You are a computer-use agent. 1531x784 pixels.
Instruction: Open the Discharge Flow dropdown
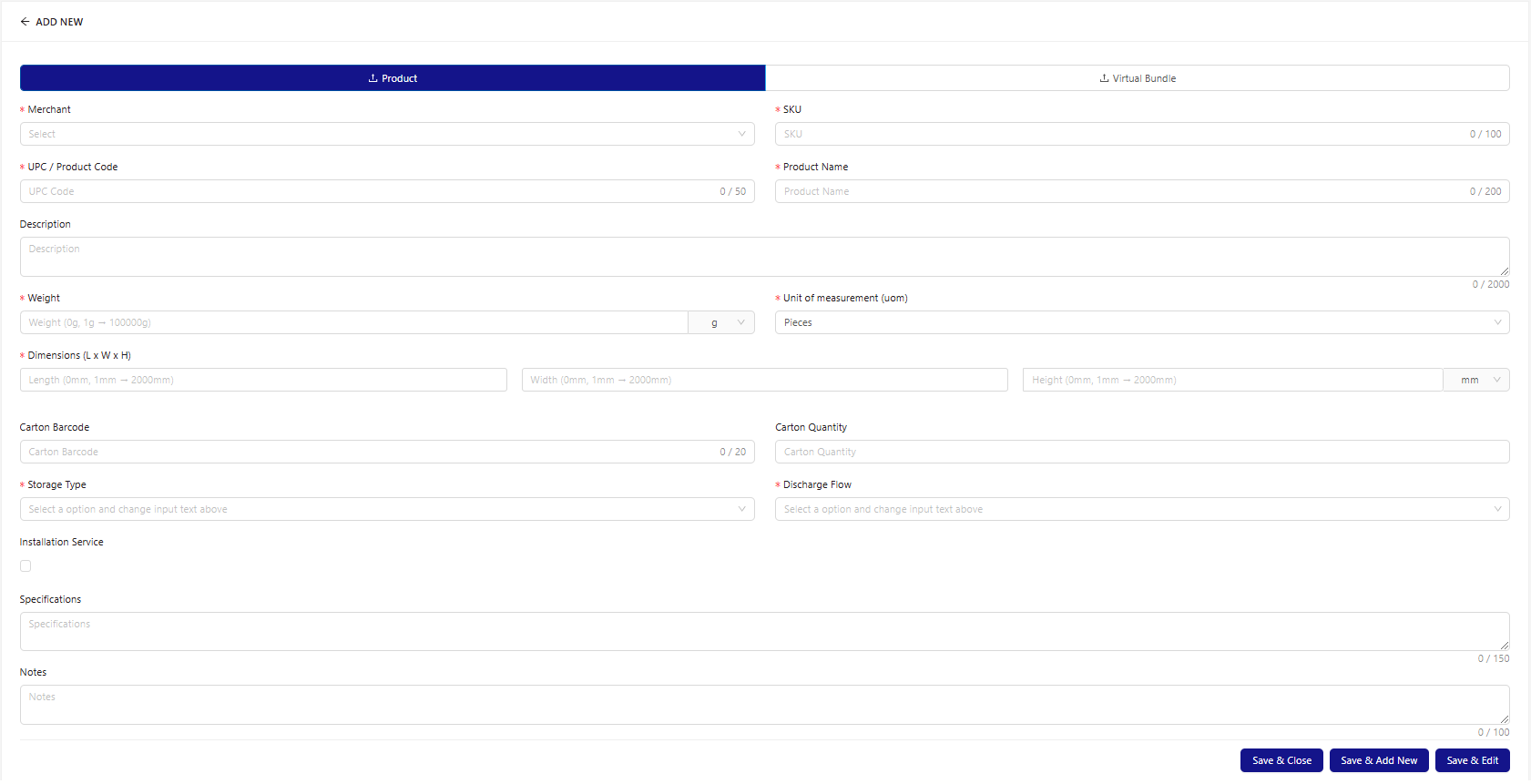click(1142, 509)
